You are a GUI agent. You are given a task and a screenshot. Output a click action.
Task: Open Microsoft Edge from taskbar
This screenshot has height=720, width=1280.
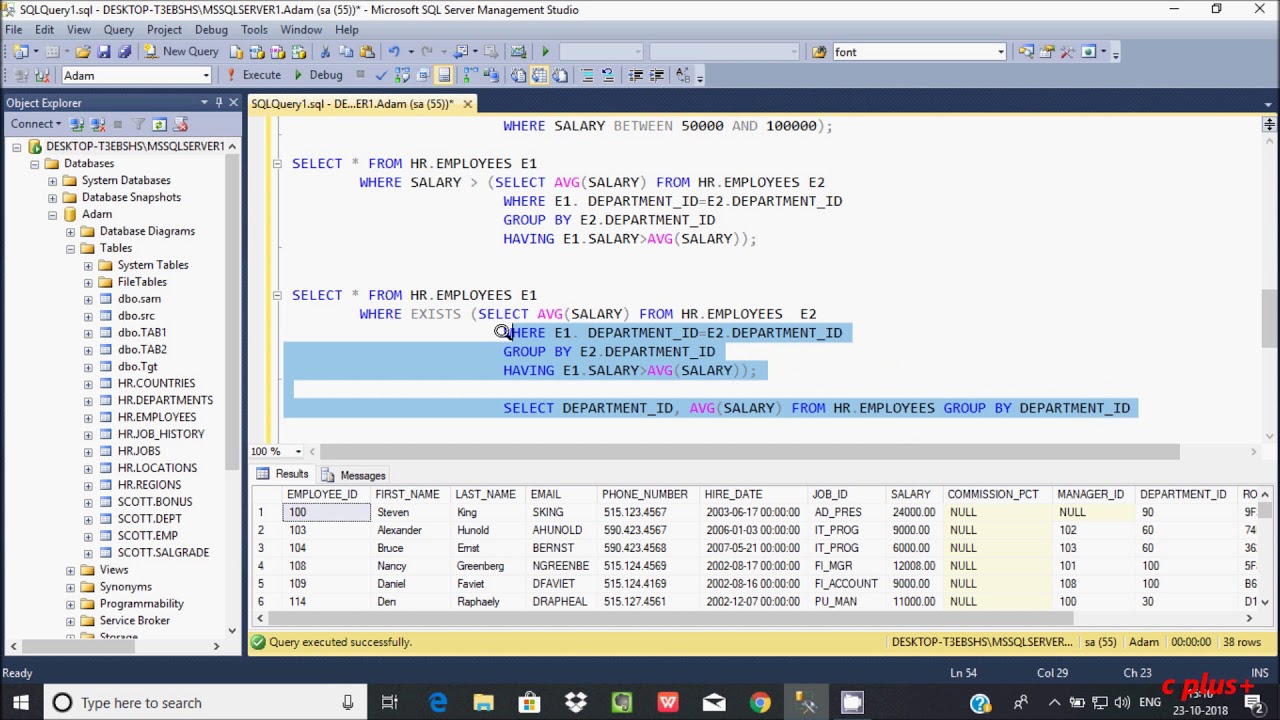438,703
